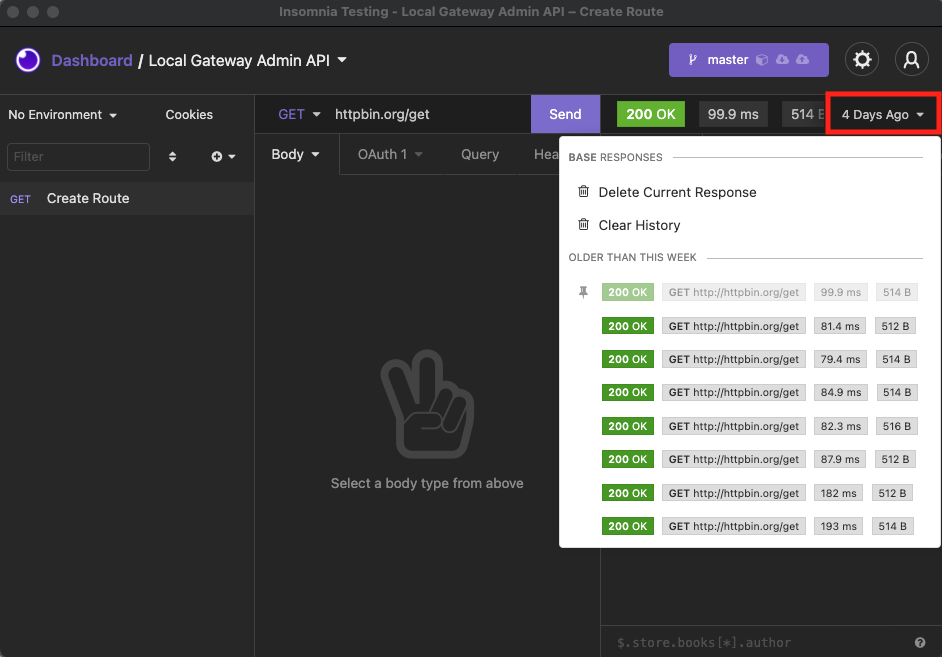Open the user account icon
The height and width of the screenshot is (657, 942).
tap(911, 59)
